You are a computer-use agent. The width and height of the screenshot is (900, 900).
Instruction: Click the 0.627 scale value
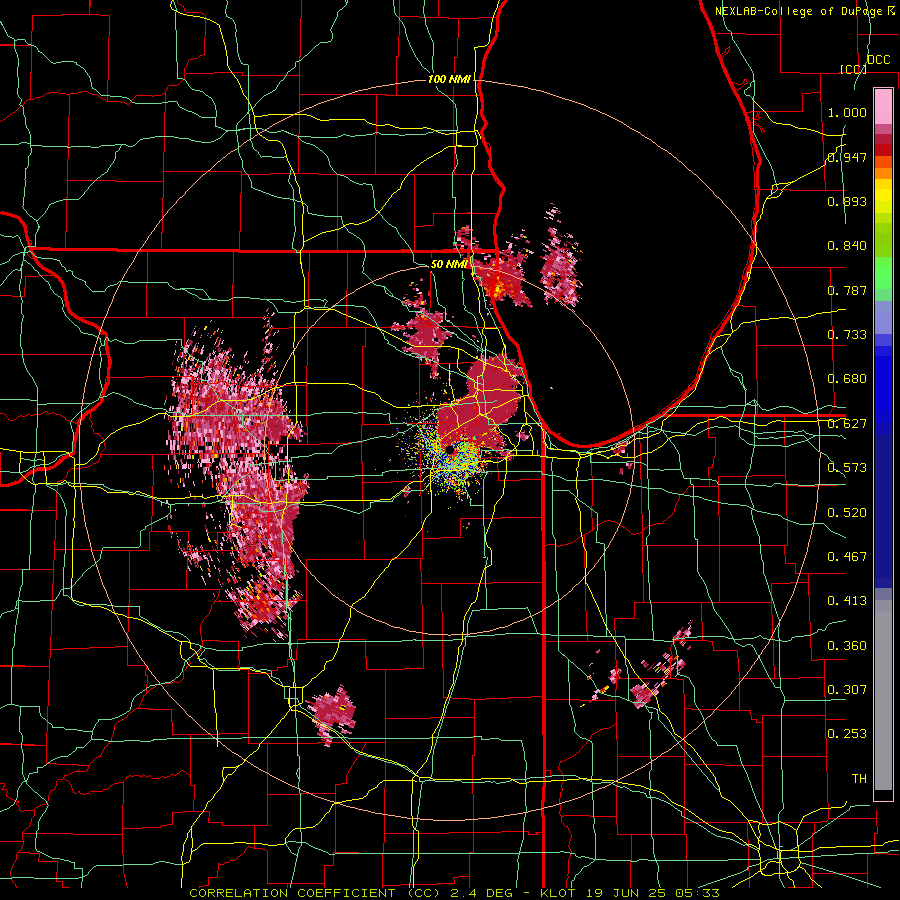[847, 424]
